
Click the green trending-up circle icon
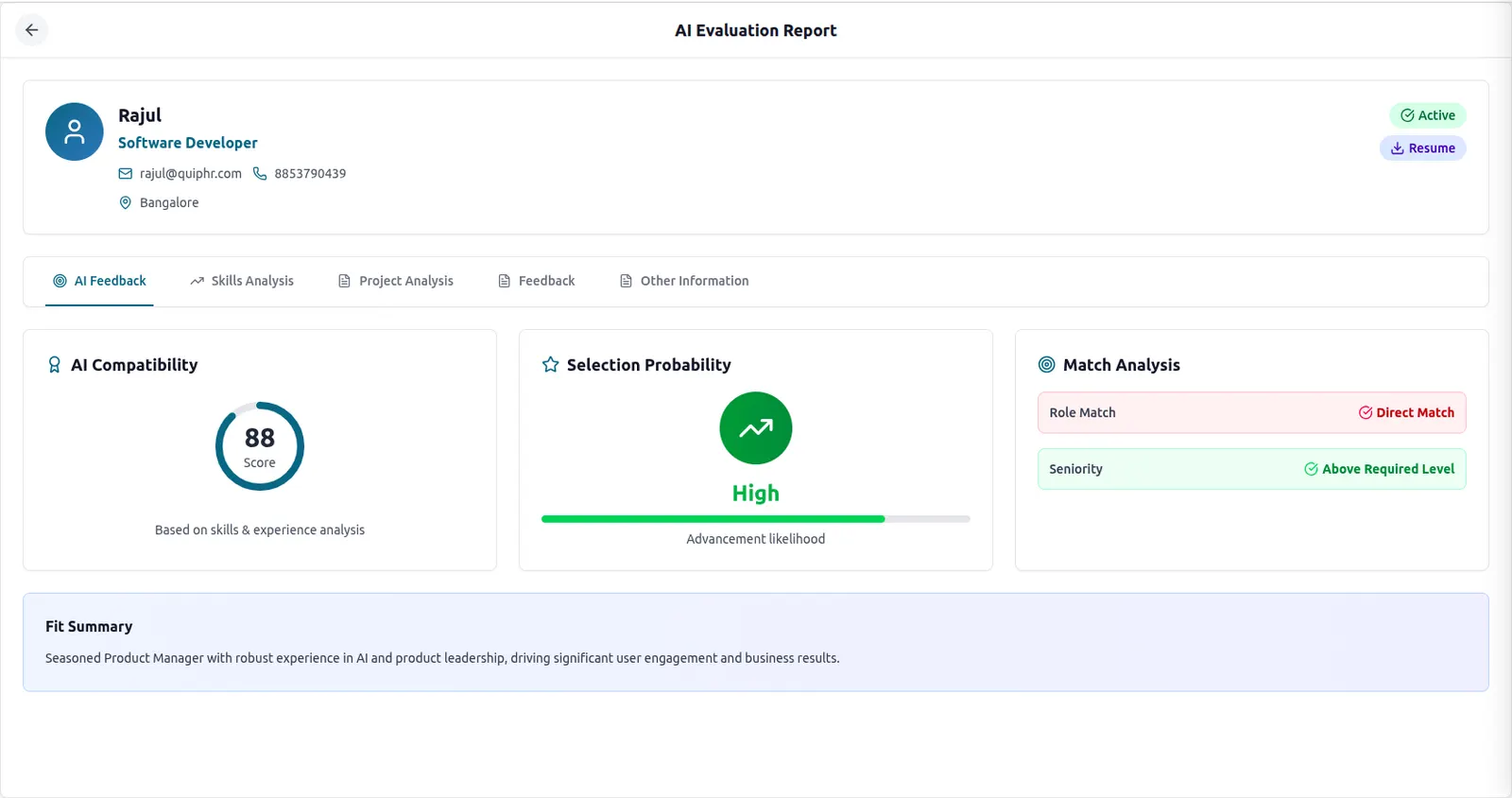pos(756,428)
